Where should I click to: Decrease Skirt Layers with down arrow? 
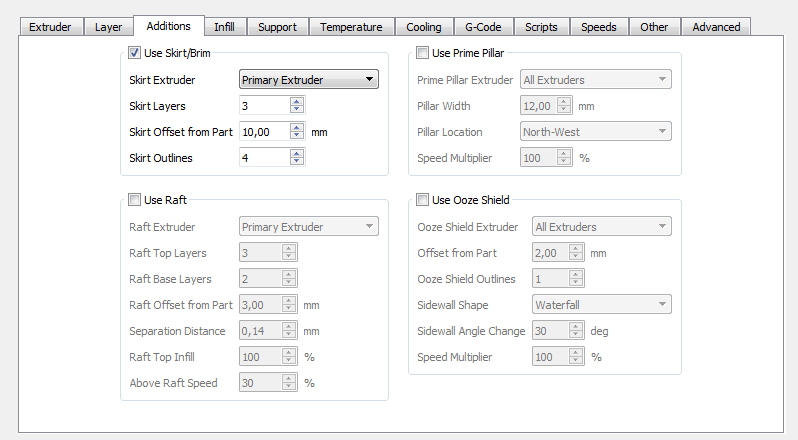click(296, 109)
